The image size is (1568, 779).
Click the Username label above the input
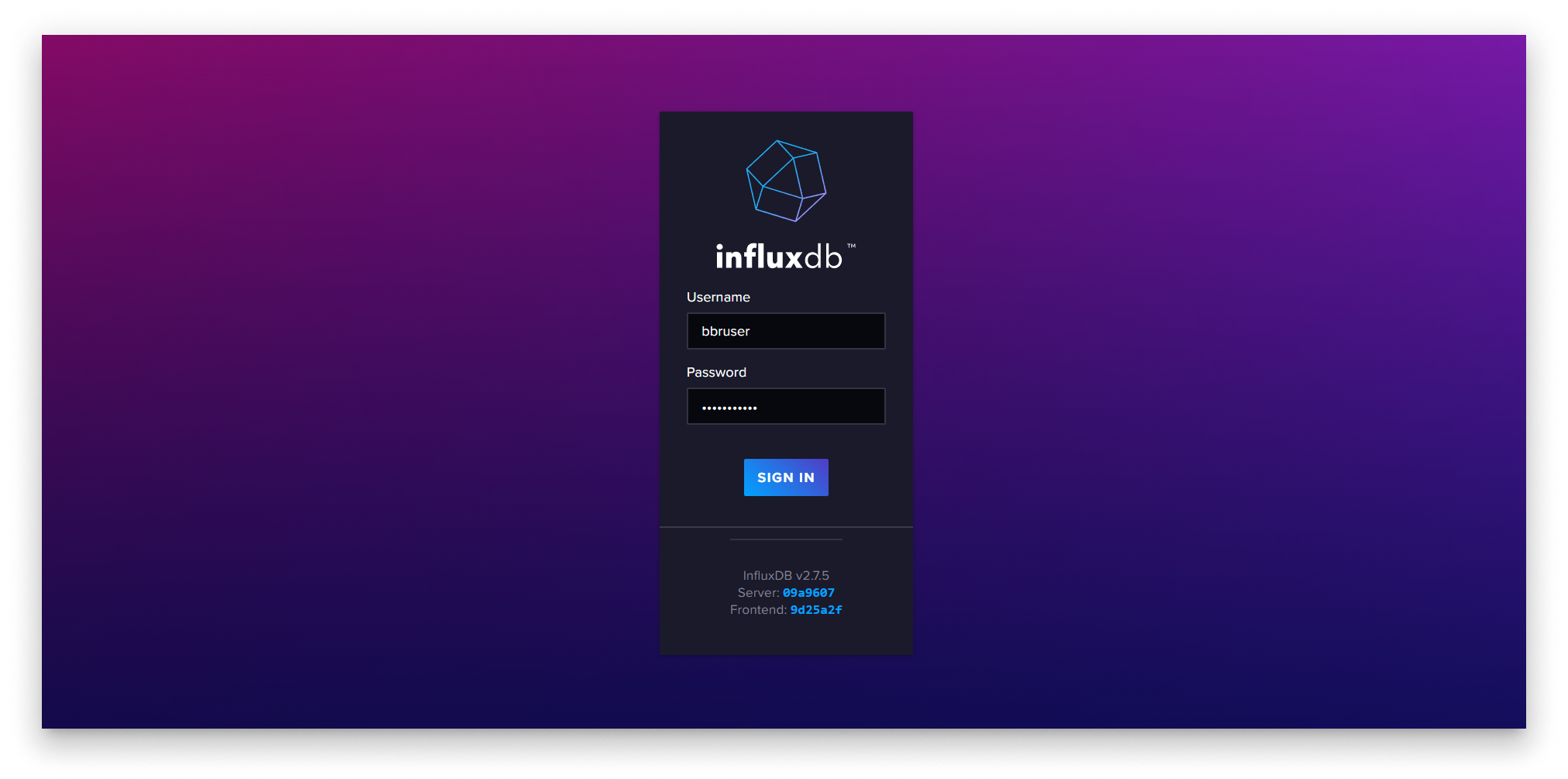(x=718, y=297)
